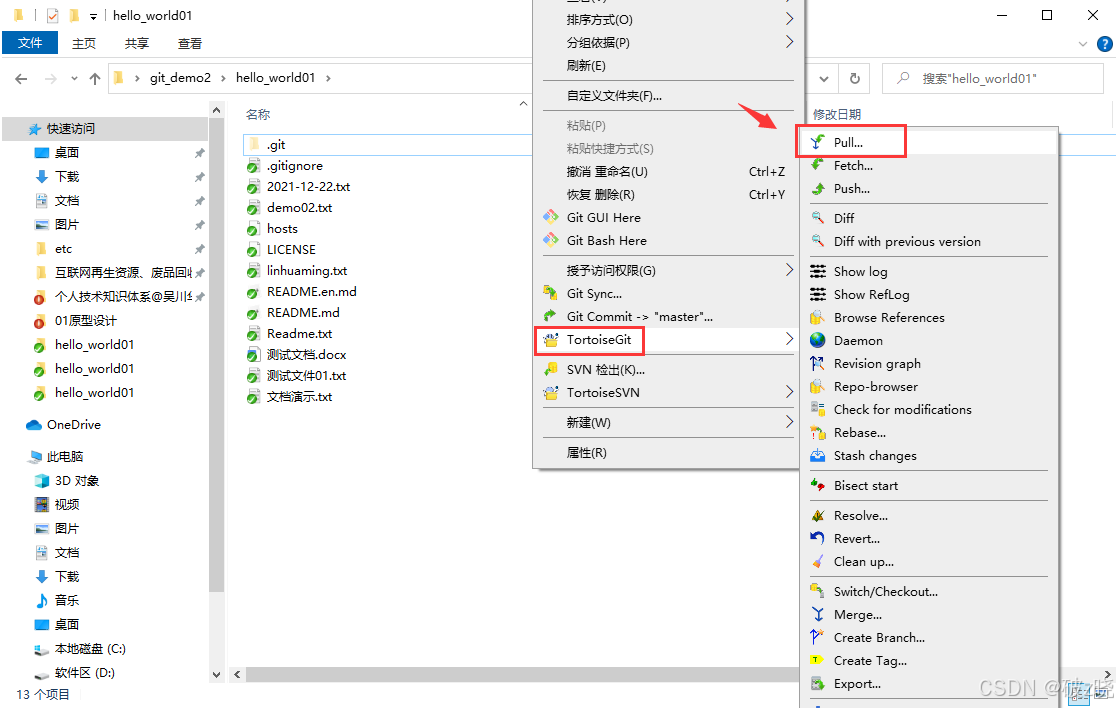
Task: Click the Fetch icon
Action: point(818,165)
